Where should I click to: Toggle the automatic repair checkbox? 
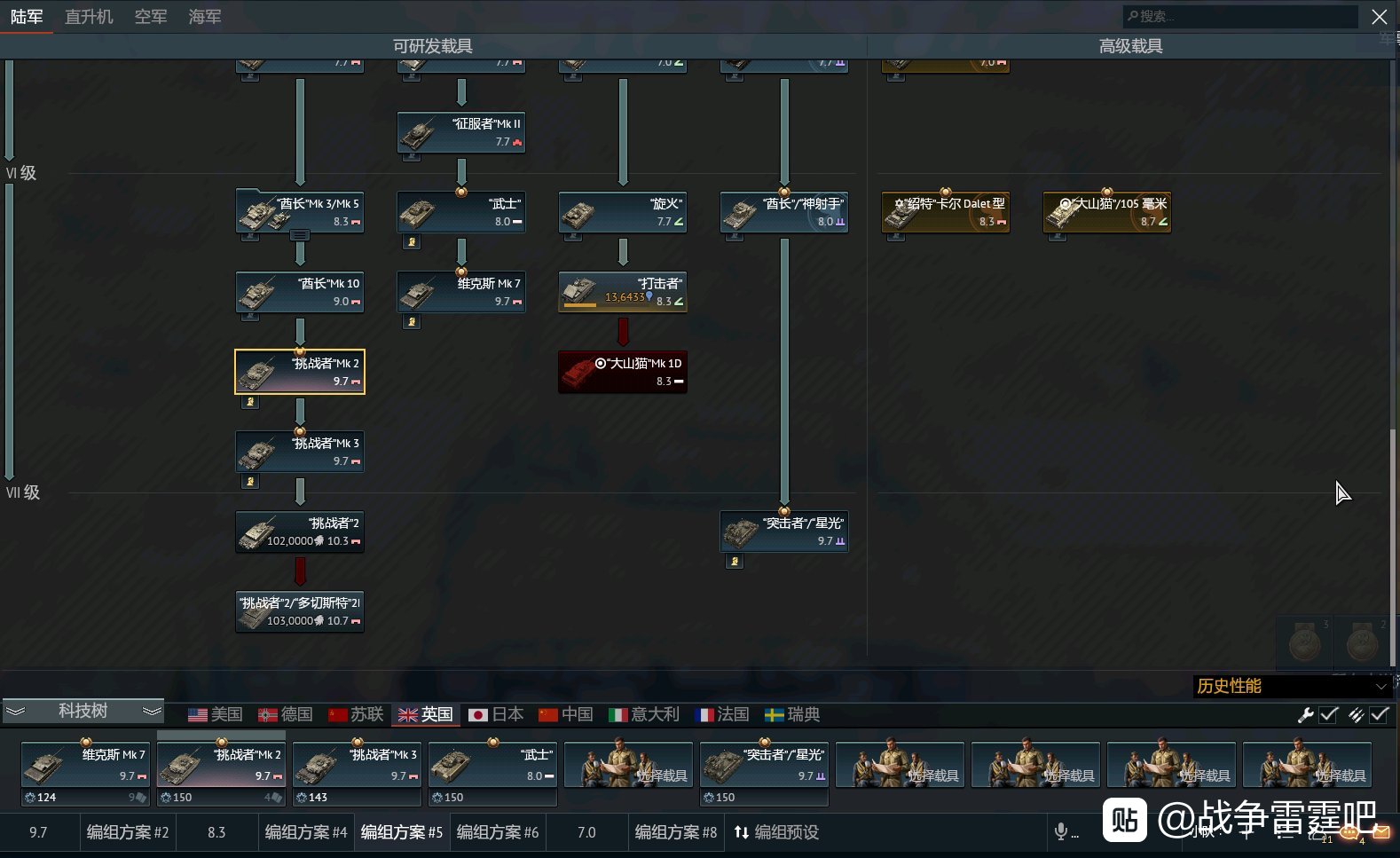point(1328,715)
